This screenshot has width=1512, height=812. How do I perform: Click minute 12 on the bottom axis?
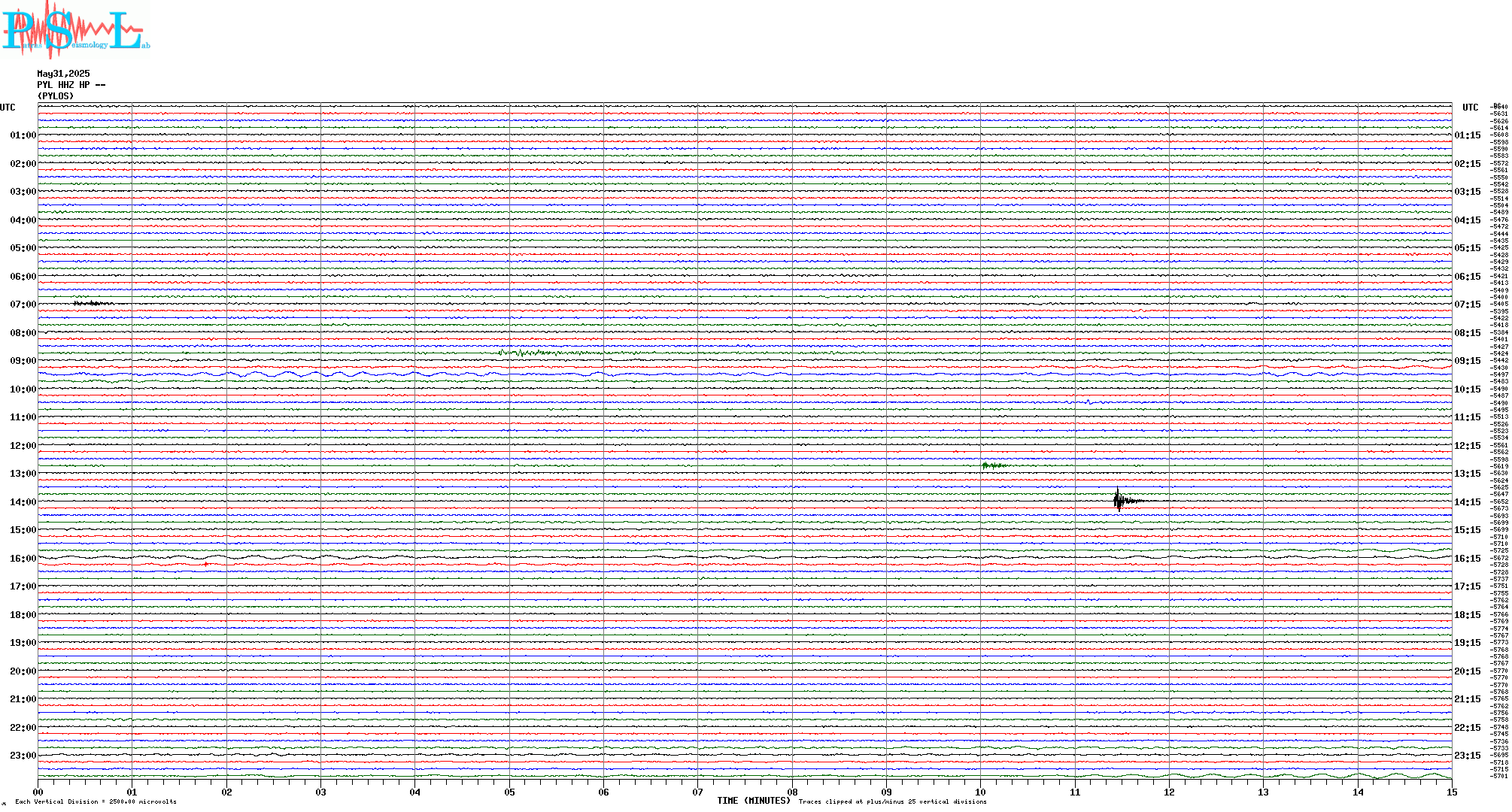click(1170, 792)
